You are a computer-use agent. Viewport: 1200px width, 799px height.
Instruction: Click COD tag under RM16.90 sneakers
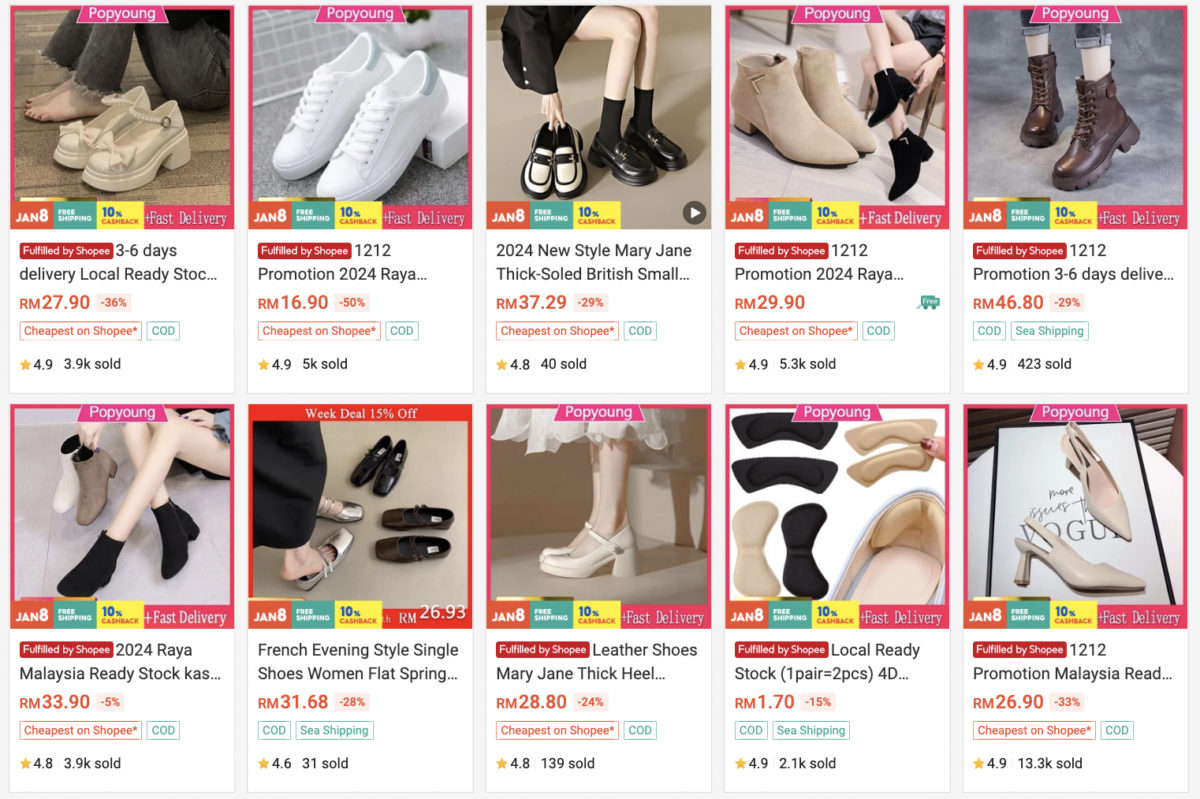402,331
